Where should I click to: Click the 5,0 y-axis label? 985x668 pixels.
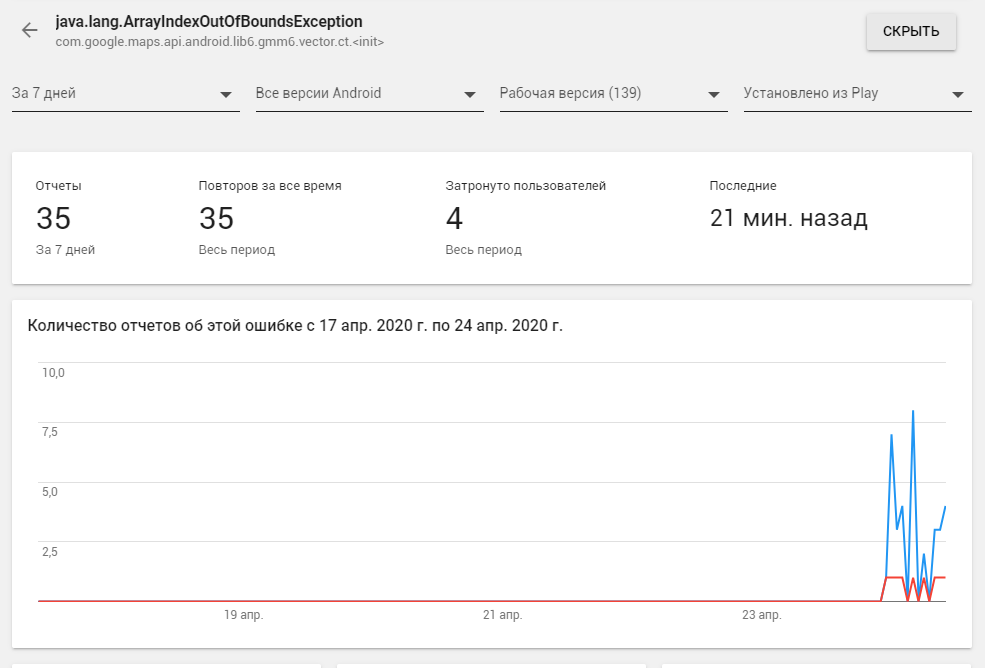[x=52, y=491]
